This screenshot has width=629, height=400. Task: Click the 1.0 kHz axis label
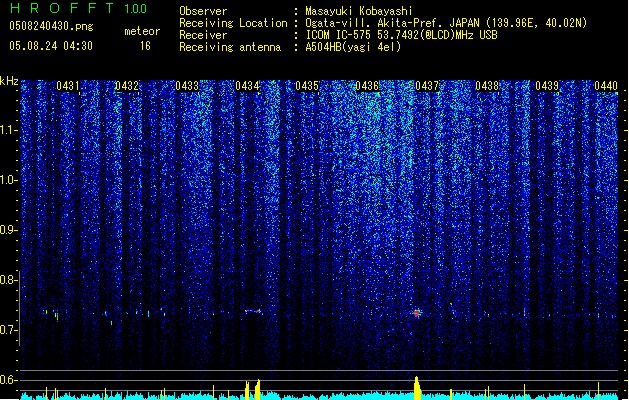tap(9, 181)
